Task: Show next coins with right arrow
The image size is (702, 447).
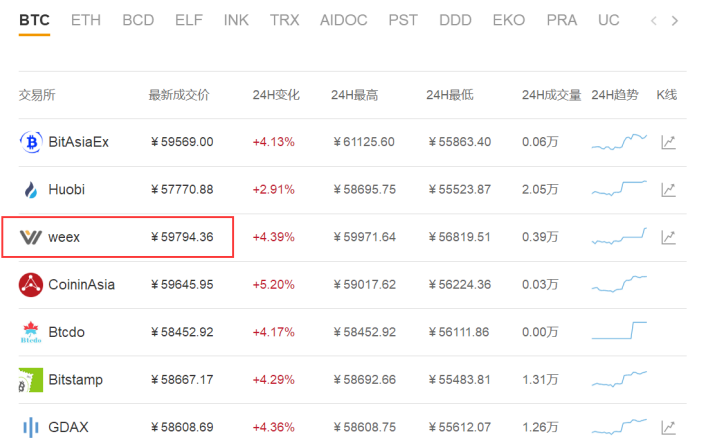Action: (675, 21)
